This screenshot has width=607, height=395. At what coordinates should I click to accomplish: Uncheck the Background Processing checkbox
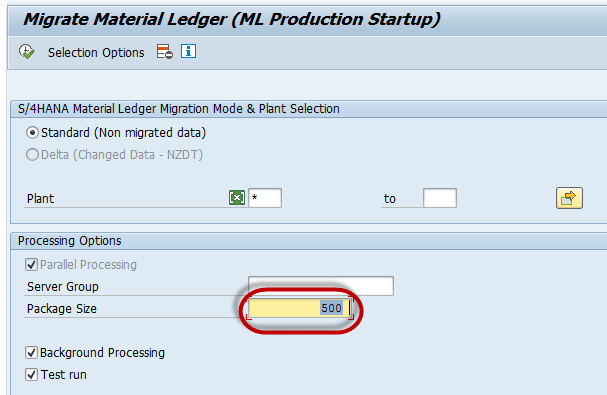tap(31, 353)
